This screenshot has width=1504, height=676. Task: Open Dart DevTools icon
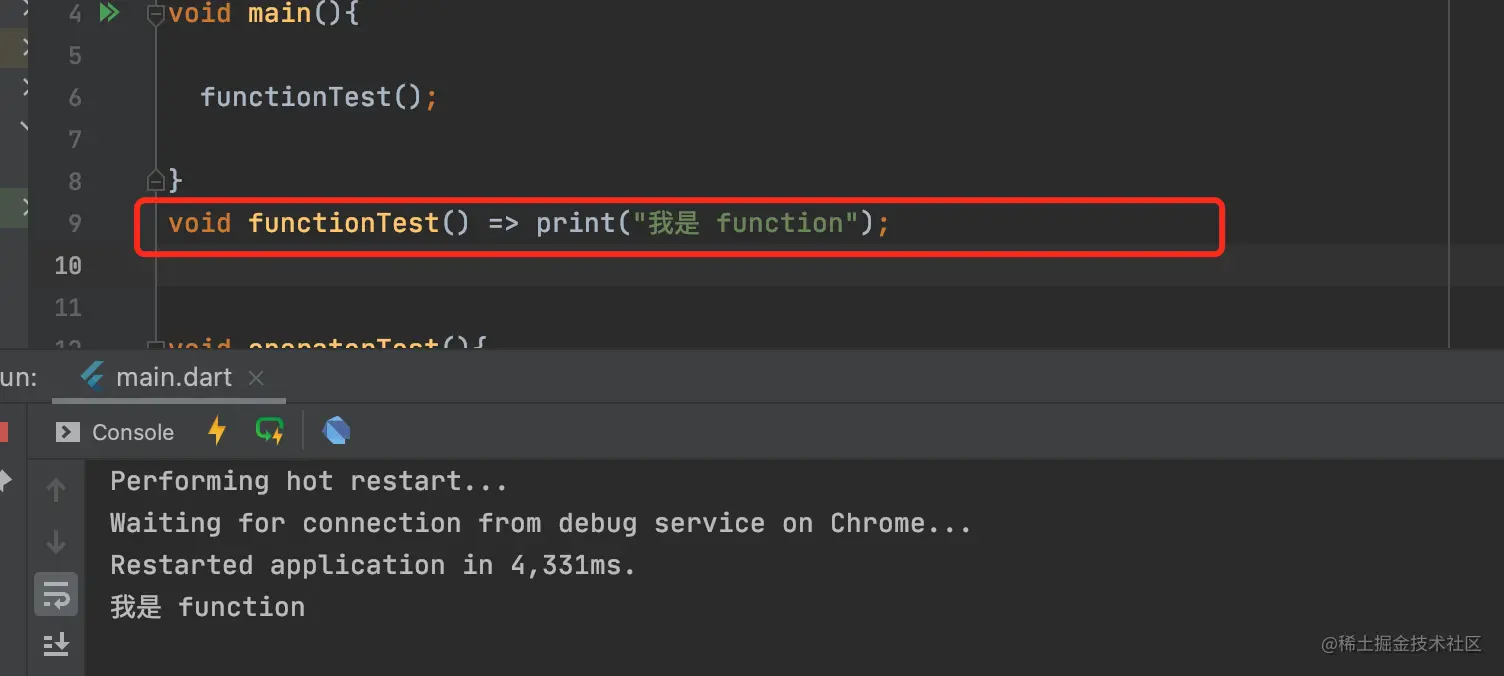coord(336,431)
